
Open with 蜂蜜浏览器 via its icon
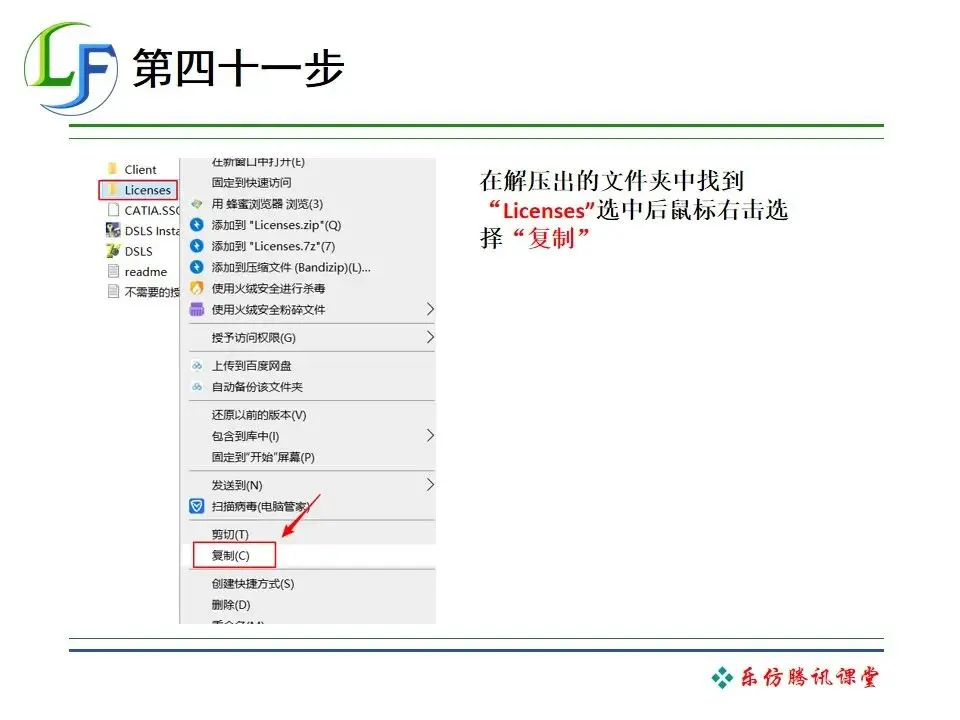tap(197, 204)
